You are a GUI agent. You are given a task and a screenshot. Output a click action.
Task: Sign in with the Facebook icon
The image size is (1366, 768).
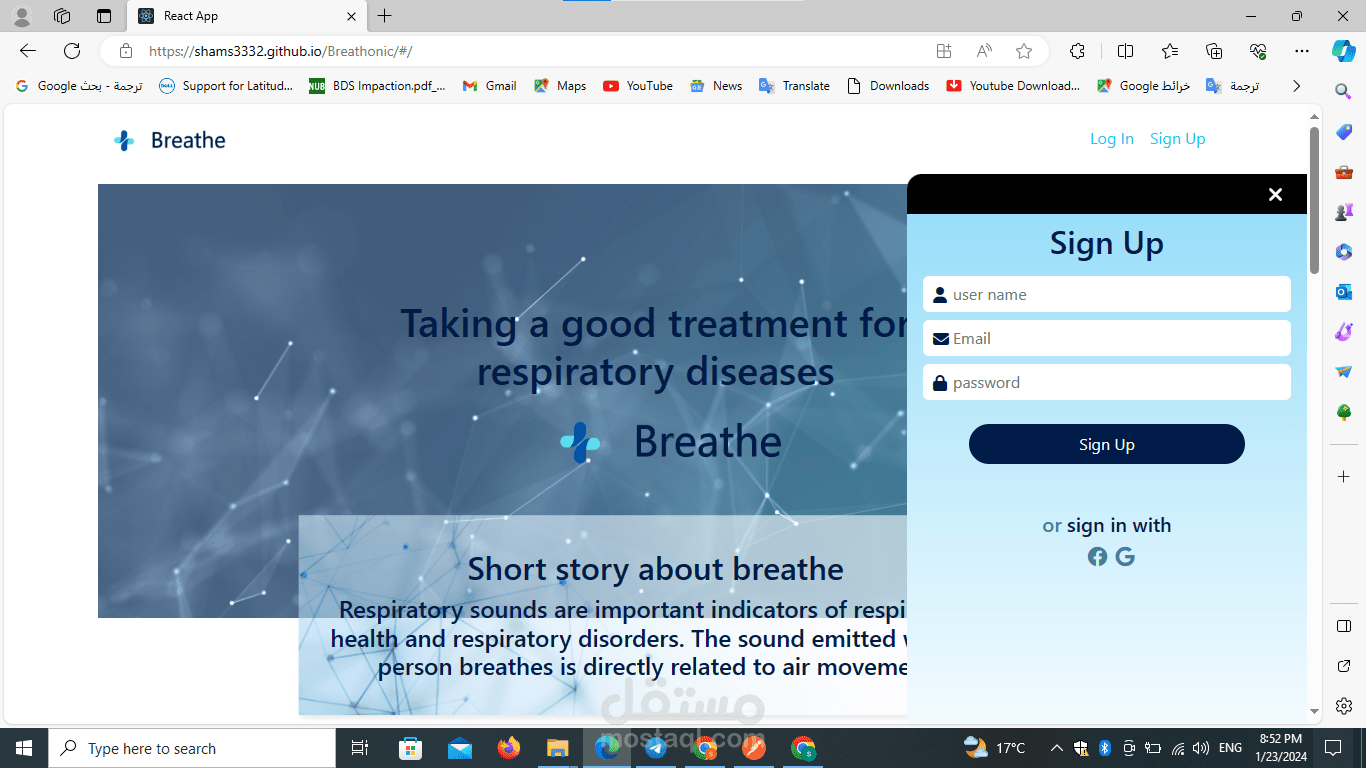click(1097, 556)
